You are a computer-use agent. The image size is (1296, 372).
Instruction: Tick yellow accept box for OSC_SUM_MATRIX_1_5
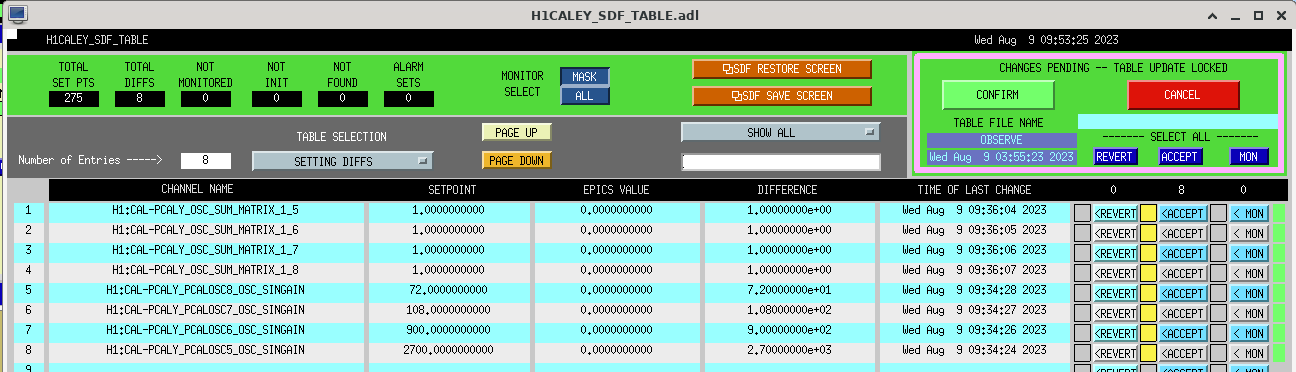click(x=1148, y=212)
